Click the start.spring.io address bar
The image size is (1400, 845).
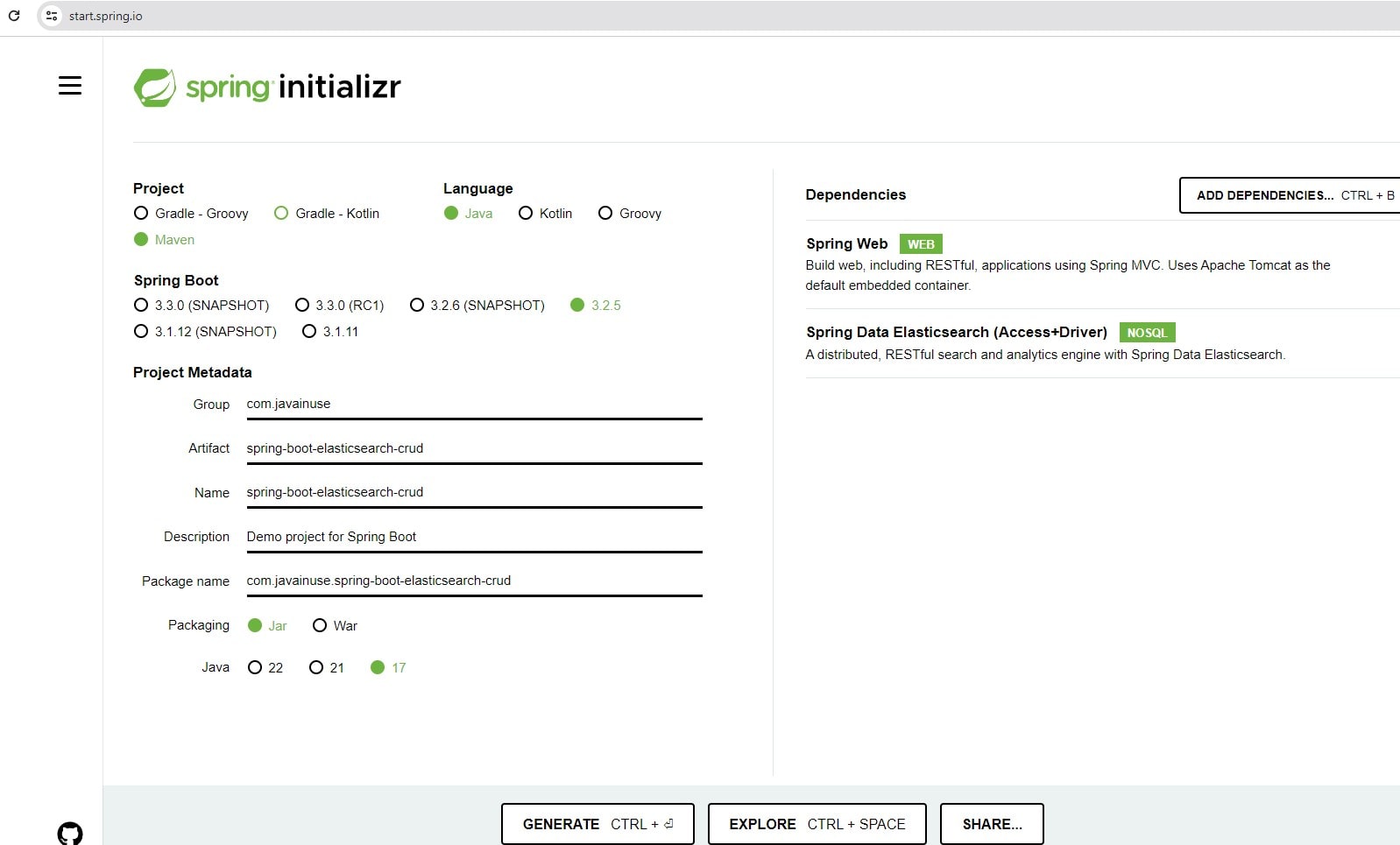718,16
